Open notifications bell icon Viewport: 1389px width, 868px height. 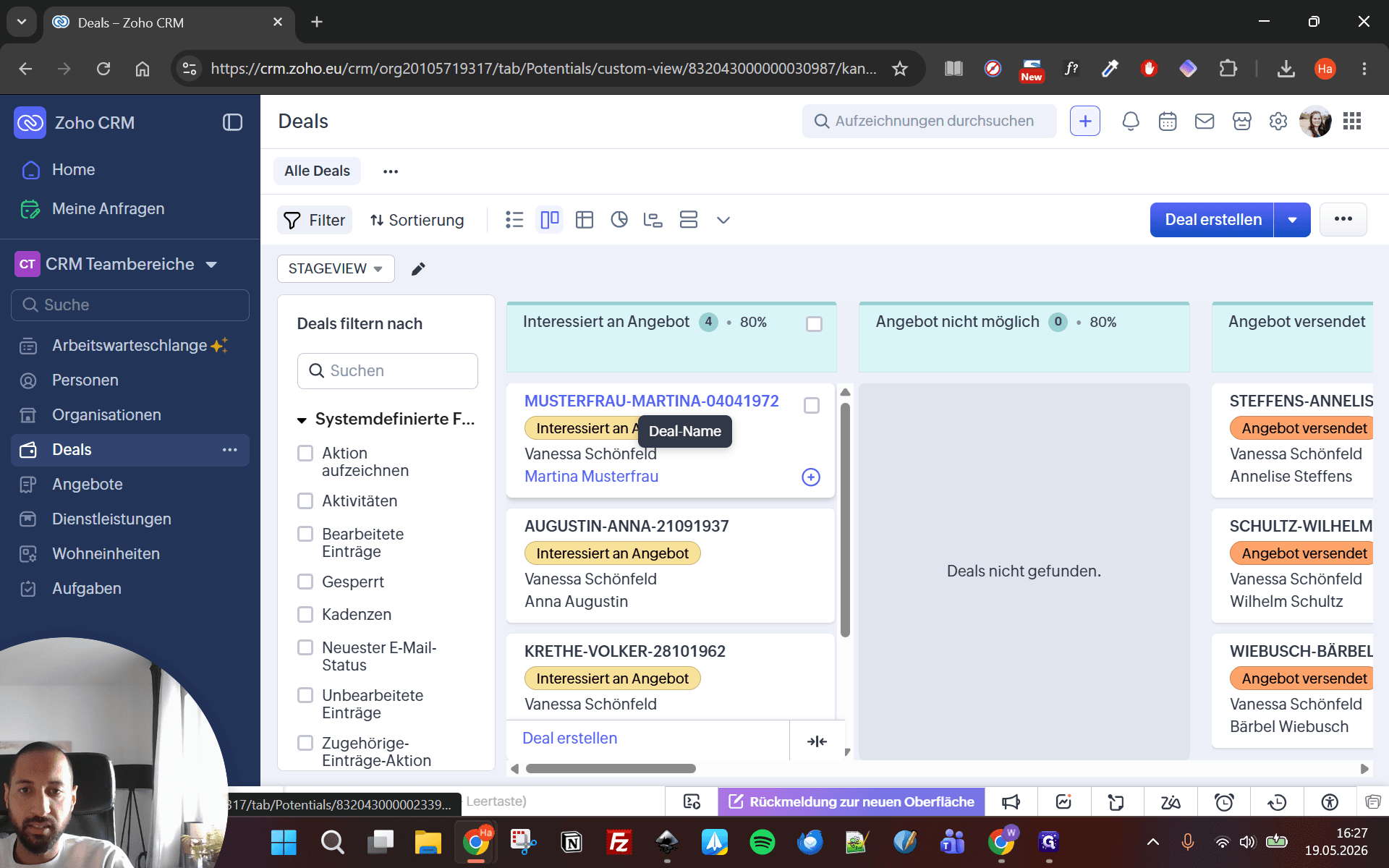tap(1131, 122)
